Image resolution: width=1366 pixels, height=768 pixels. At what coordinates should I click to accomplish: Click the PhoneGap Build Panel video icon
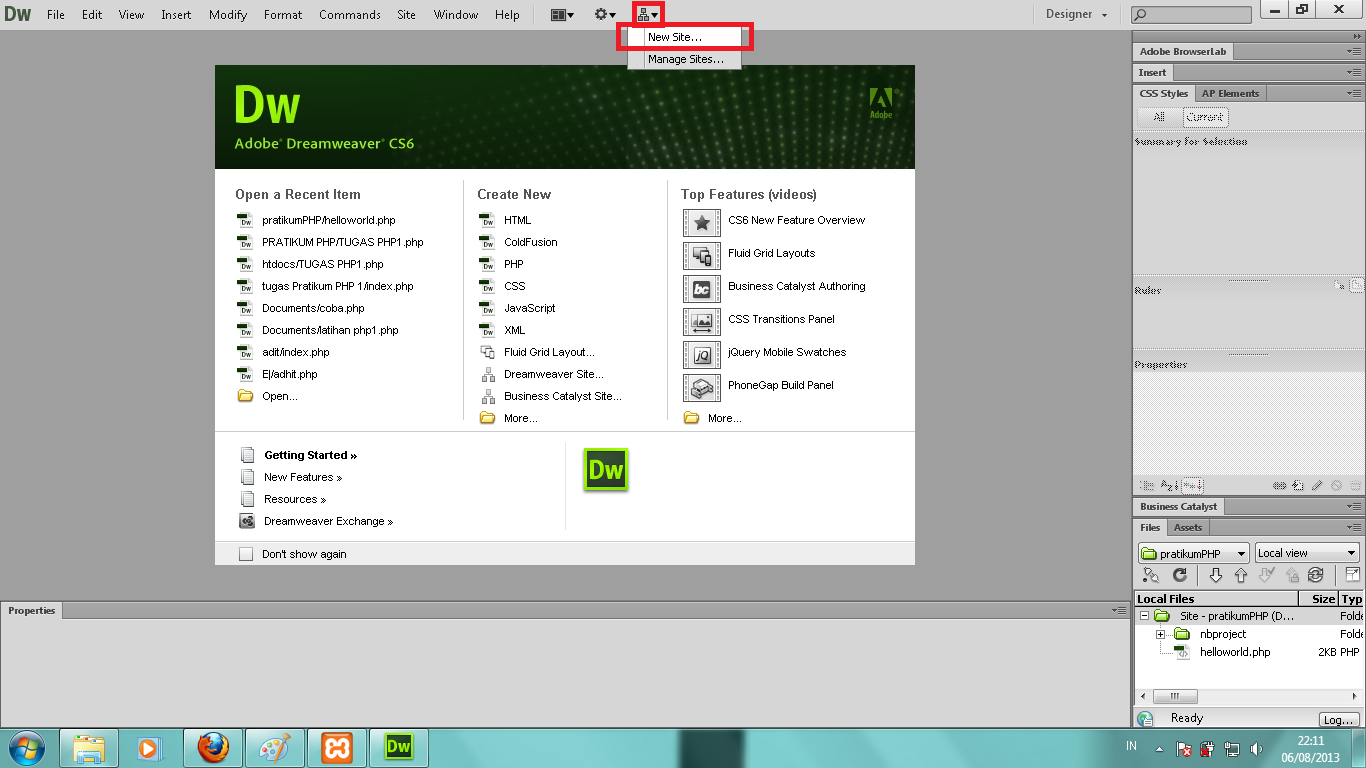(x=702, y=387)
